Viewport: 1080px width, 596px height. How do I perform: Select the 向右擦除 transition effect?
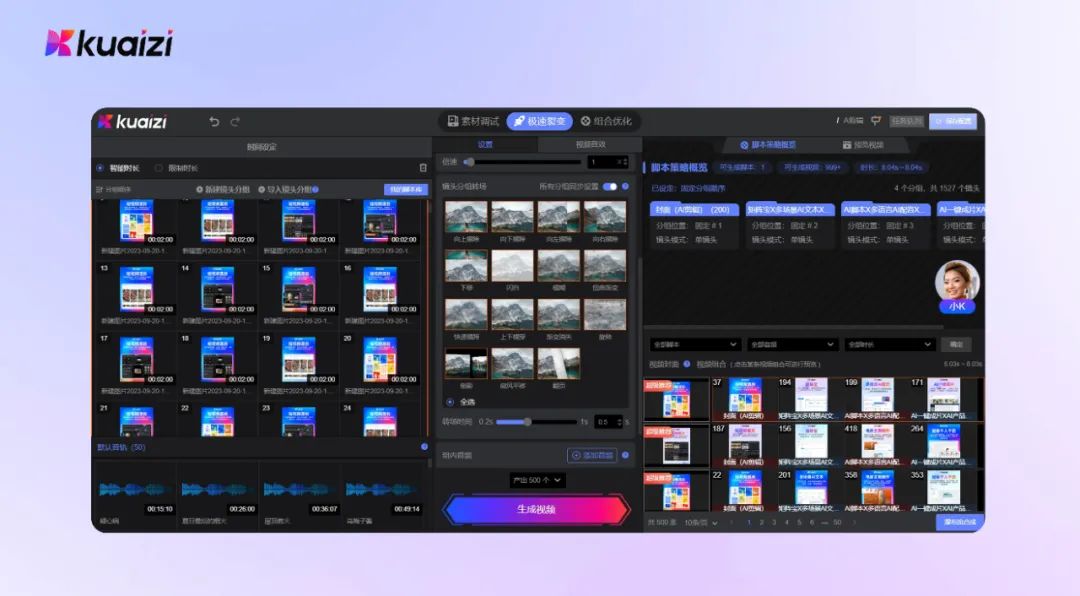(x=605, y=217)
